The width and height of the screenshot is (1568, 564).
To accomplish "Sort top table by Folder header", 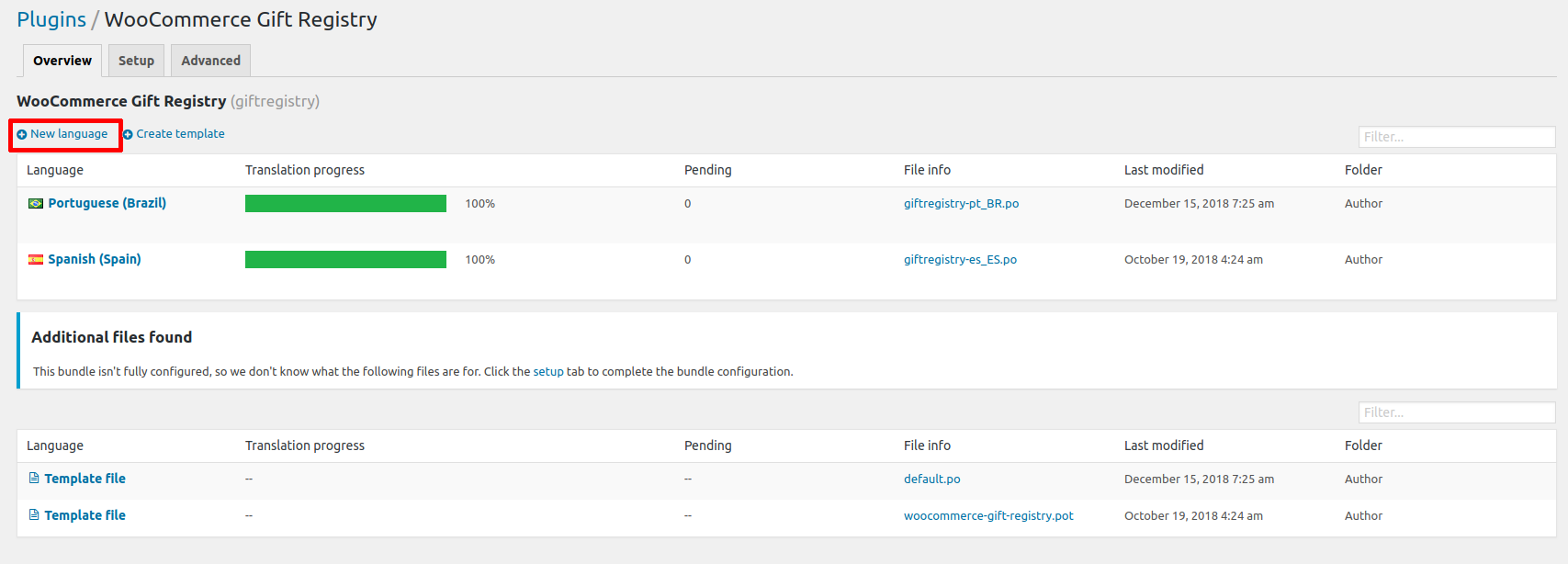I will click(1363, 170).
